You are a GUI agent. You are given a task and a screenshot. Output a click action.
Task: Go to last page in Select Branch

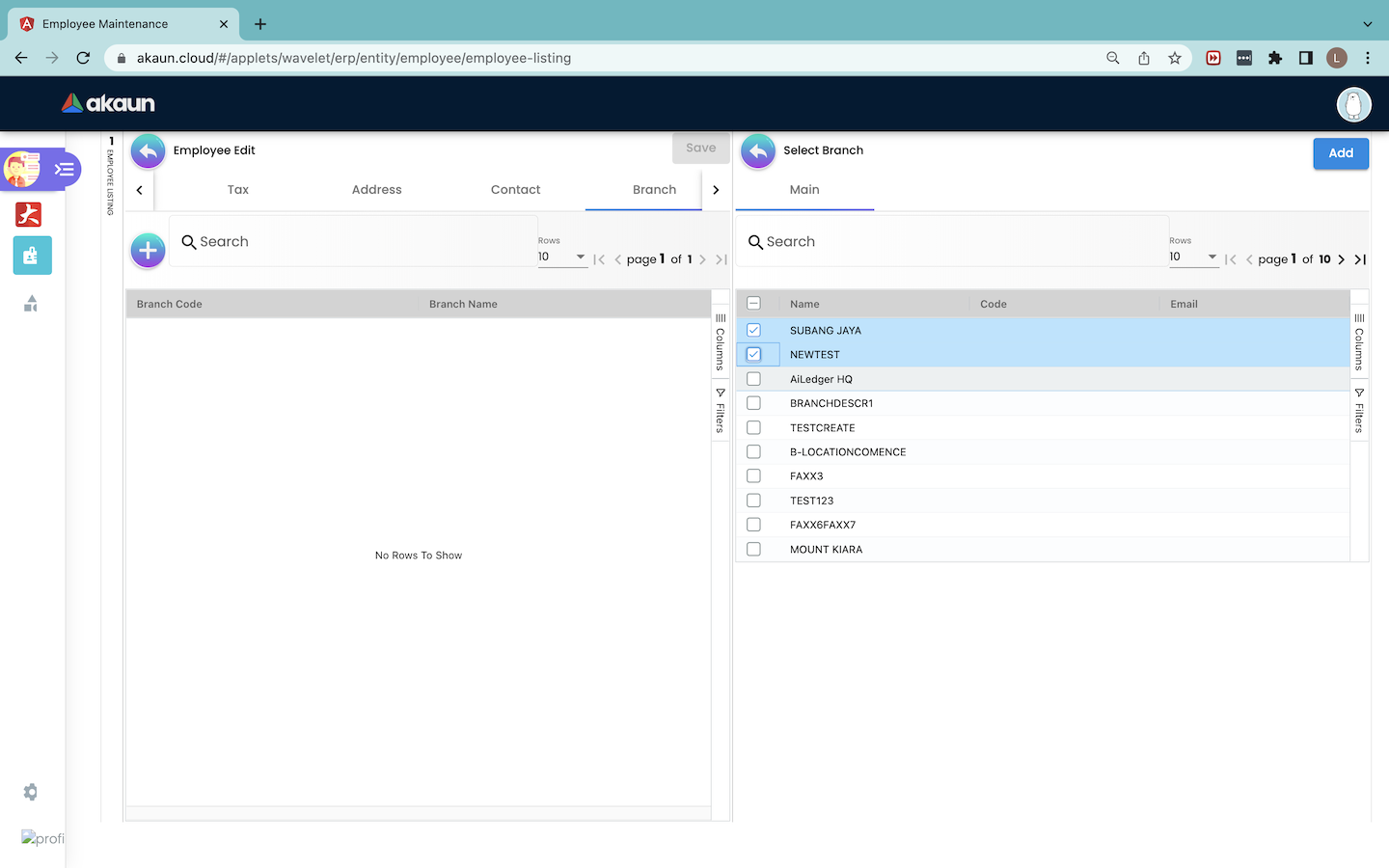(1360, 259)
